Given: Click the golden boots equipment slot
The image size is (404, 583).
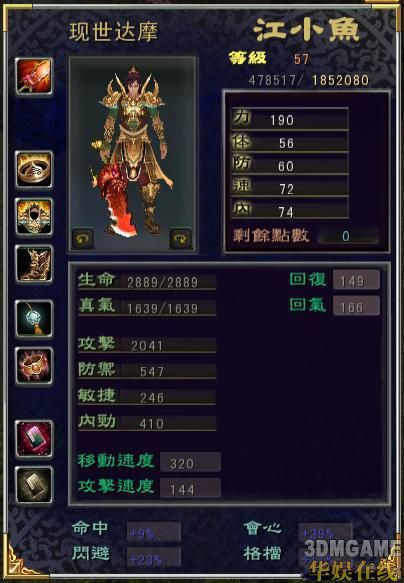Looking at the screenshot, I should pos(34,264).
